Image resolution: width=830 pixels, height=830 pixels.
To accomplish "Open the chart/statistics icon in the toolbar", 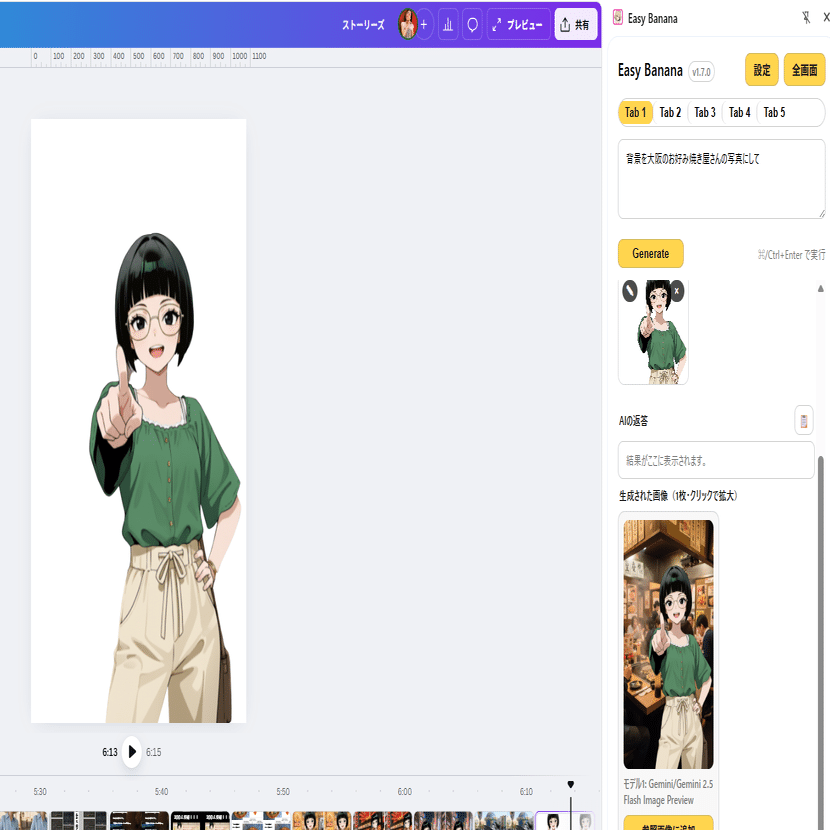I will coord(447,24).
